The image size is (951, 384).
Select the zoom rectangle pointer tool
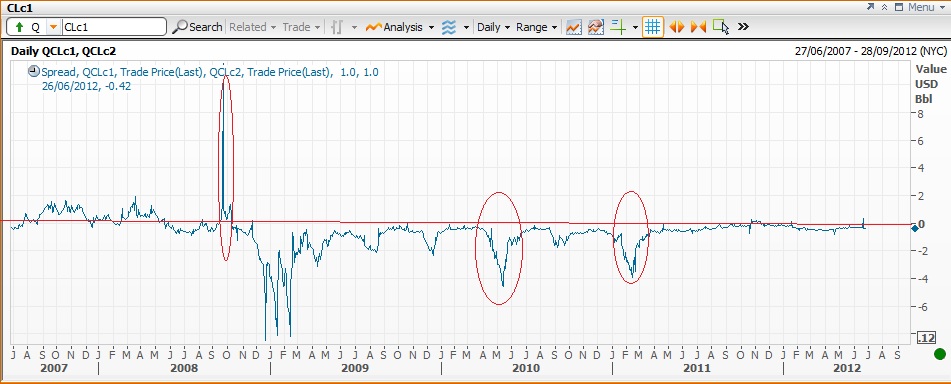721,27
